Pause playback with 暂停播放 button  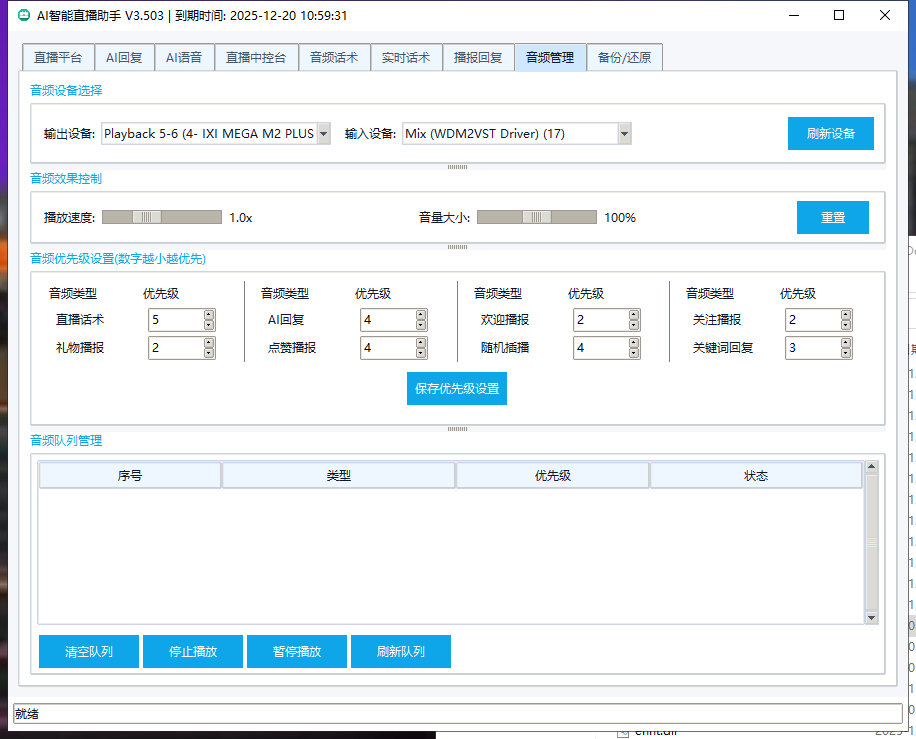point(297,651)
